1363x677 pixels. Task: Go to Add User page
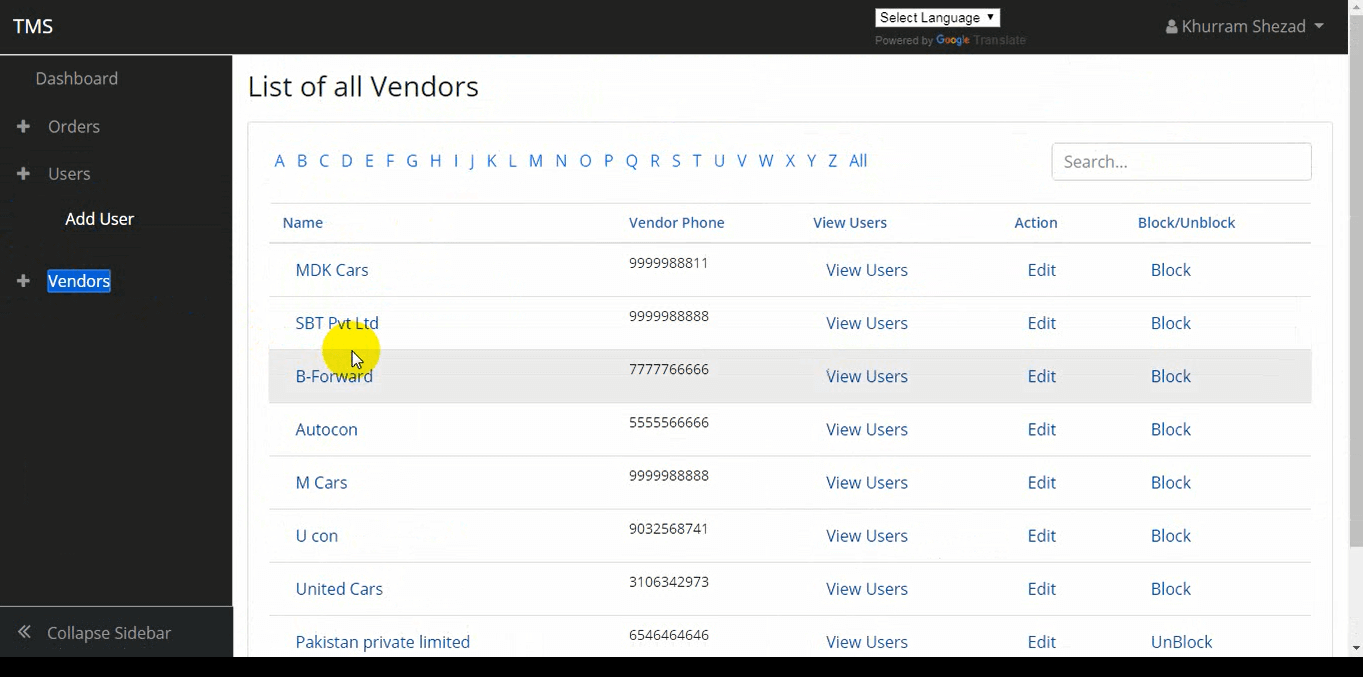pos(99,218)
